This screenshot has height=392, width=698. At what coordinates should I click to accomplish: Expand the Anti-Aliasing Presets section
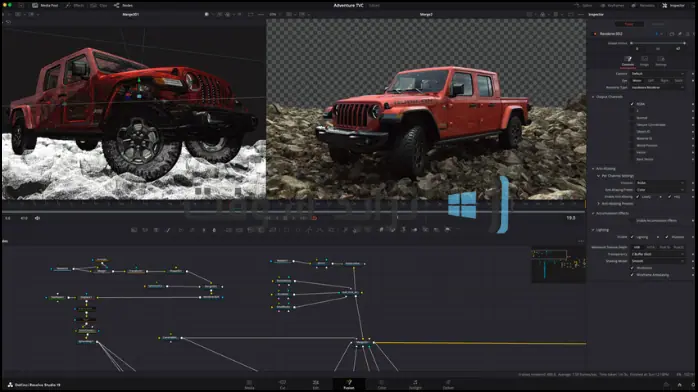[599, 204]
